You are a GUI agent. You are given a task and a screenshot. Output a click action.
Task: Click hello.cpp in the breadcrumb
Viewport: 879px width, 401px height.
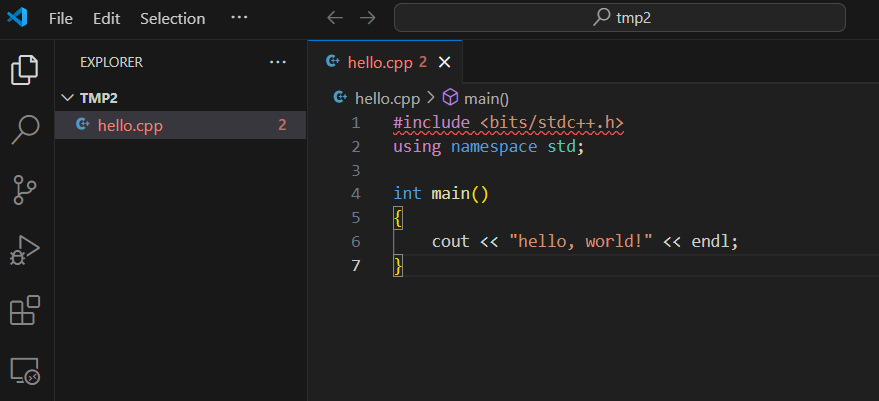pos(387,99)
